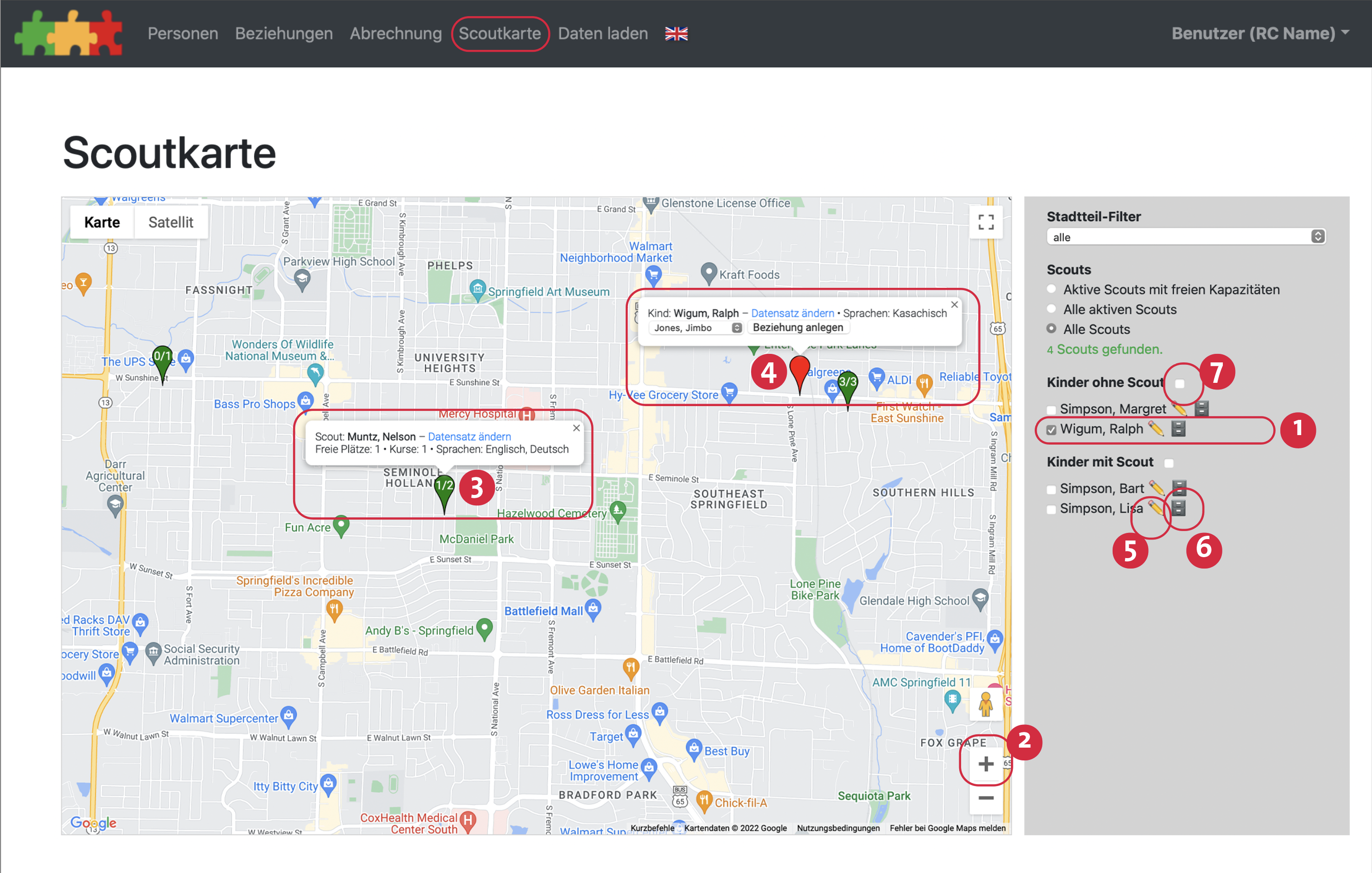1372x873 pixels.
Task: Click the archive icon next to Simpson, Margret
Action: click(1201, 408)
